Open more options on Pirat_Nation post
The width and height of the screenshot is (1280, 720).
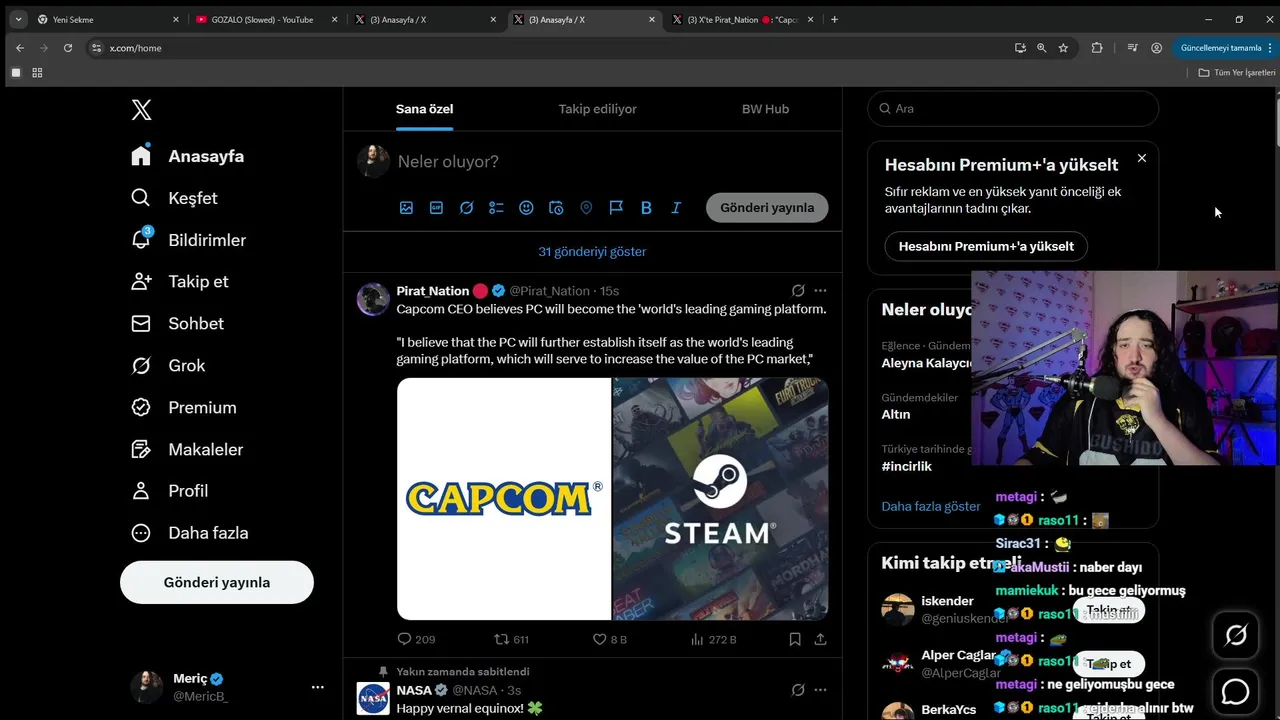(x=820, y=291)
